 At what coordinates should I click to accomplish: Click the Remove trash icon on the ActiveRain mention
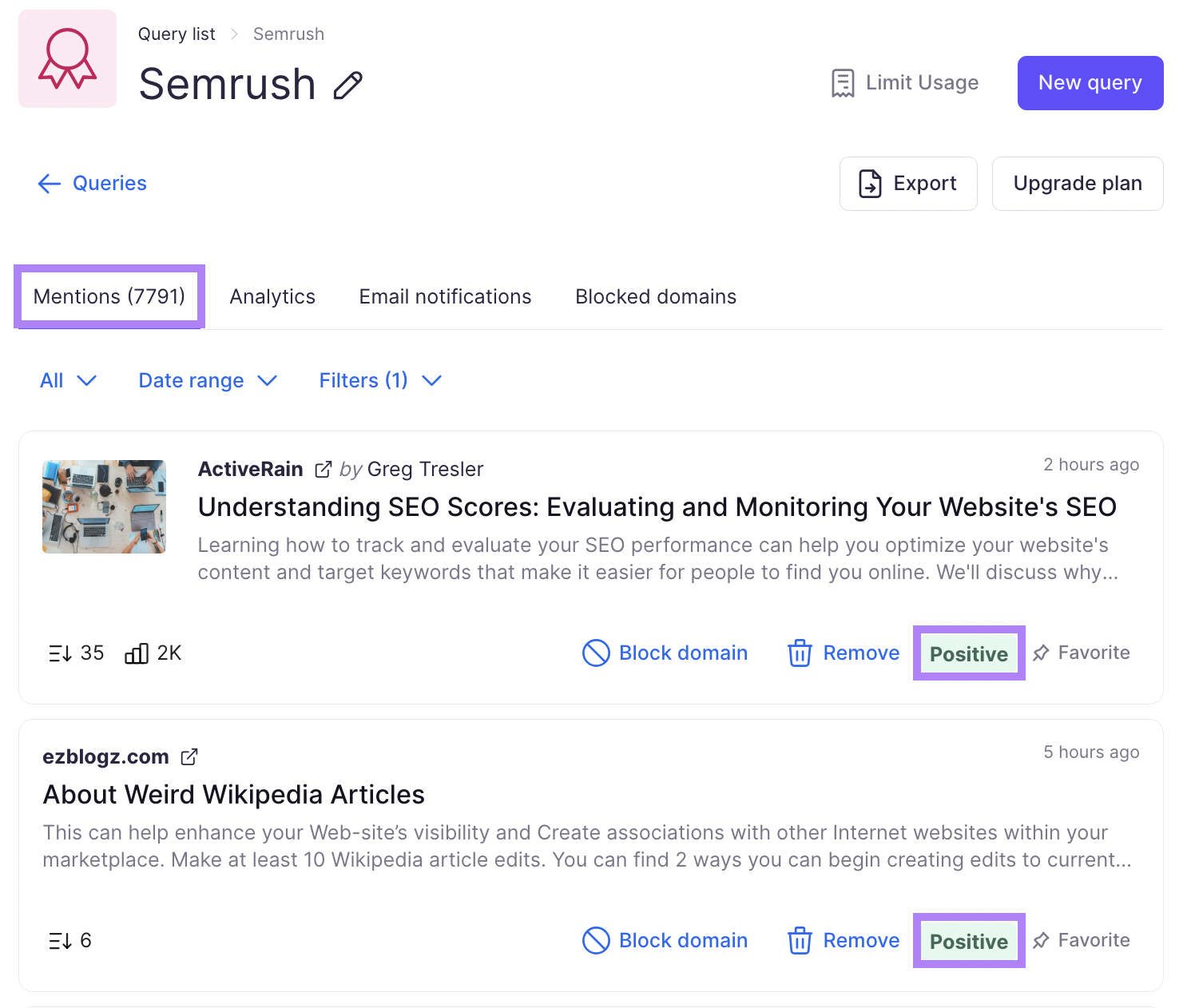[800, 653]
